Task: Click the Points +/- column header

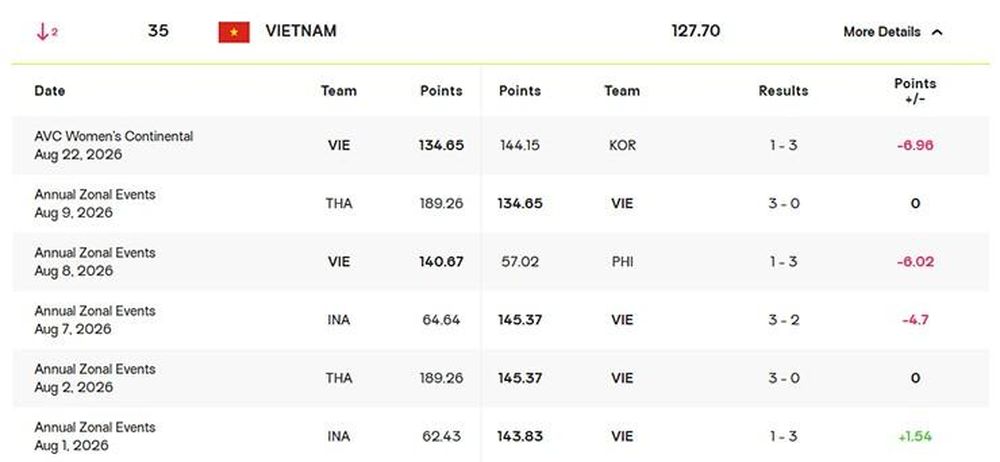Action: click(x=915, y=91)
